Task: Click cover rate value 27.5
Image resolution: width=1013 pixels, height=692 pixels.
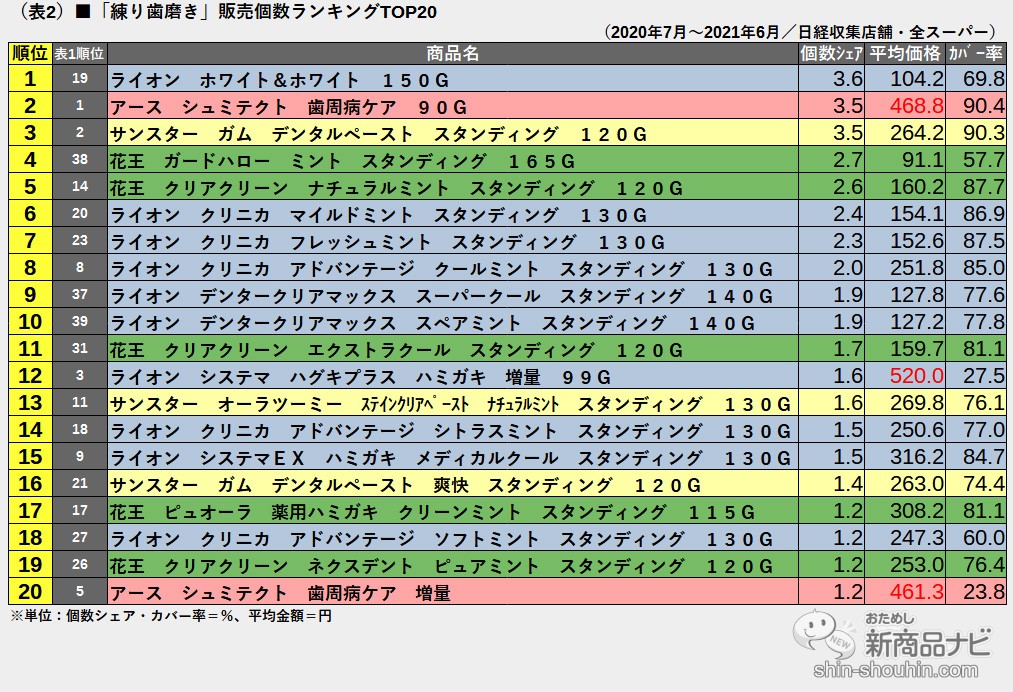Action: (984, 376)
